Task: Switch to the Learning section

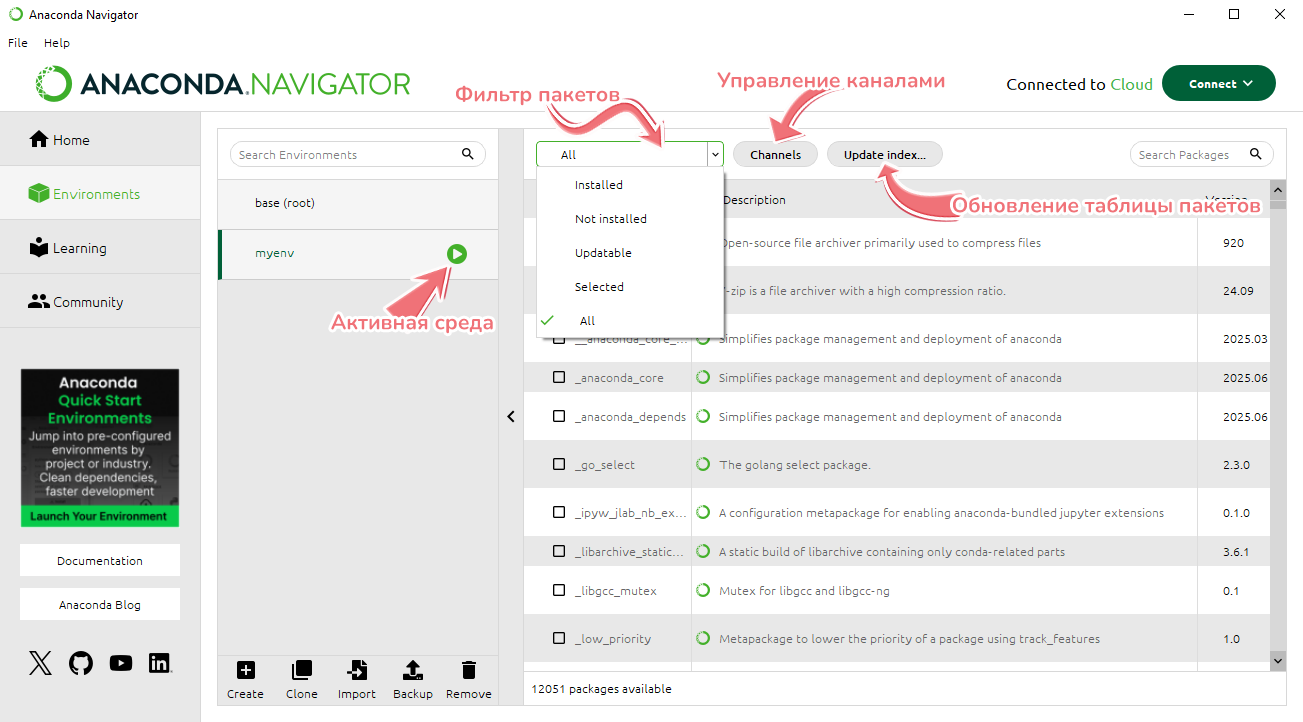Action: (79, 248)
